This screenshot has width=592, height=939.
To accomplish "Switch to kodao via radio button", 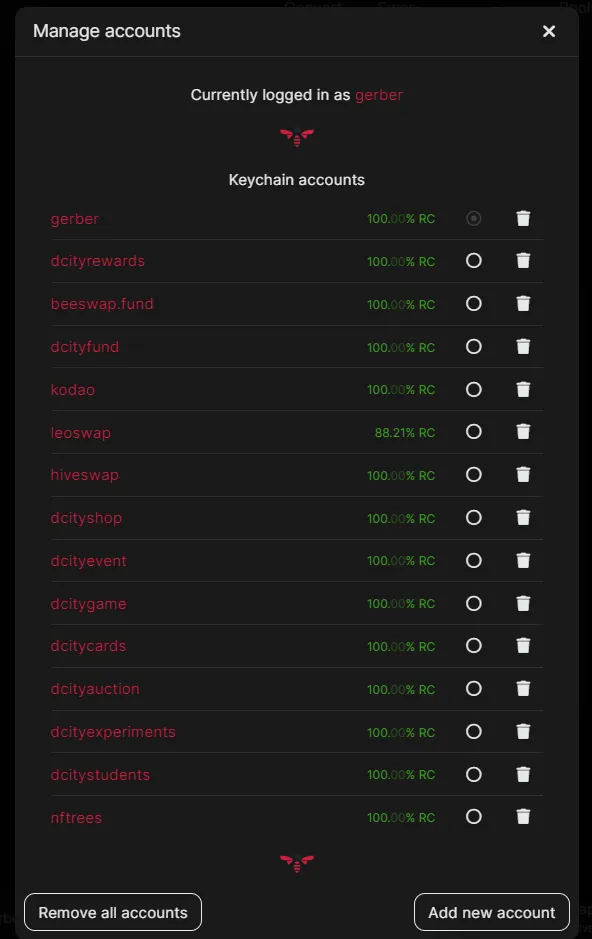I will point(473,390).
